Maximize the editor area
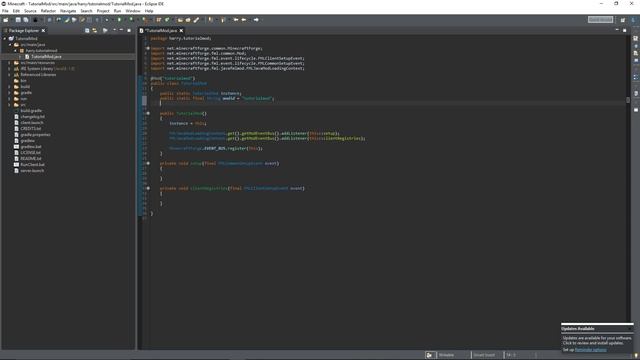The image size is (640, 360). (x=624, y=30)
